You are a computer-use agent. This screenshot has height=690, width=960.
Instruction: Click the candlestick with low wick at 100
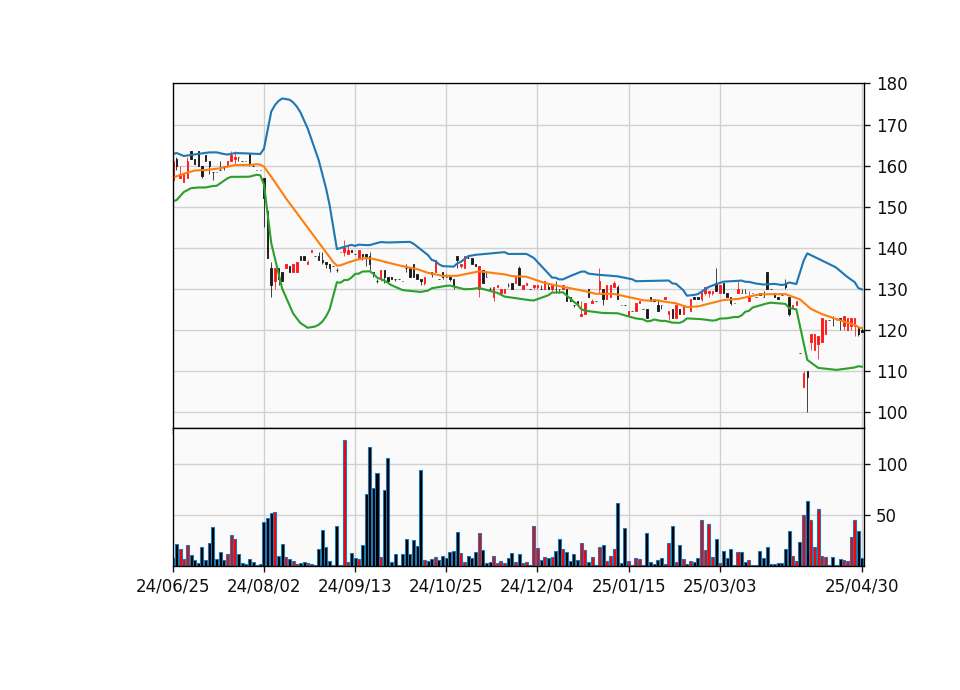(808, 392)
